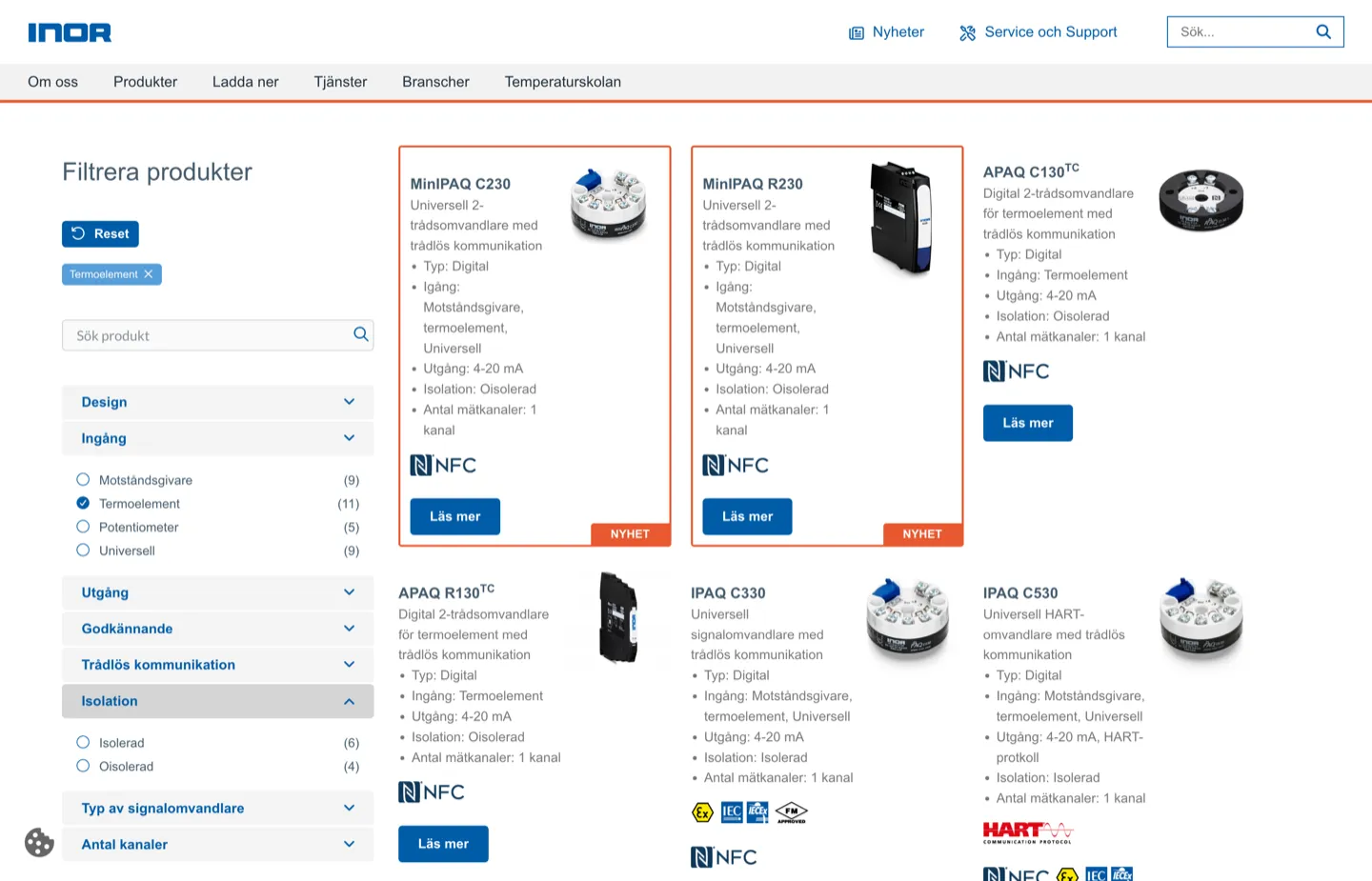Click Läs mer for MinIPAQ C230
The image size is (1372, 881).
coord(454,516)
